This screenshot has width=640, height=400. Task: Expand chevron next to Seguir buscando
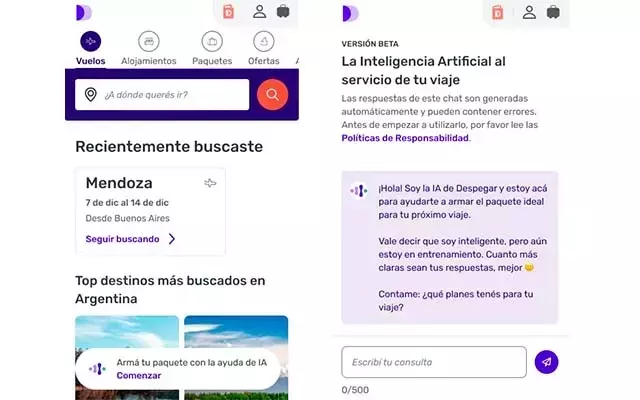pos(172,239)
